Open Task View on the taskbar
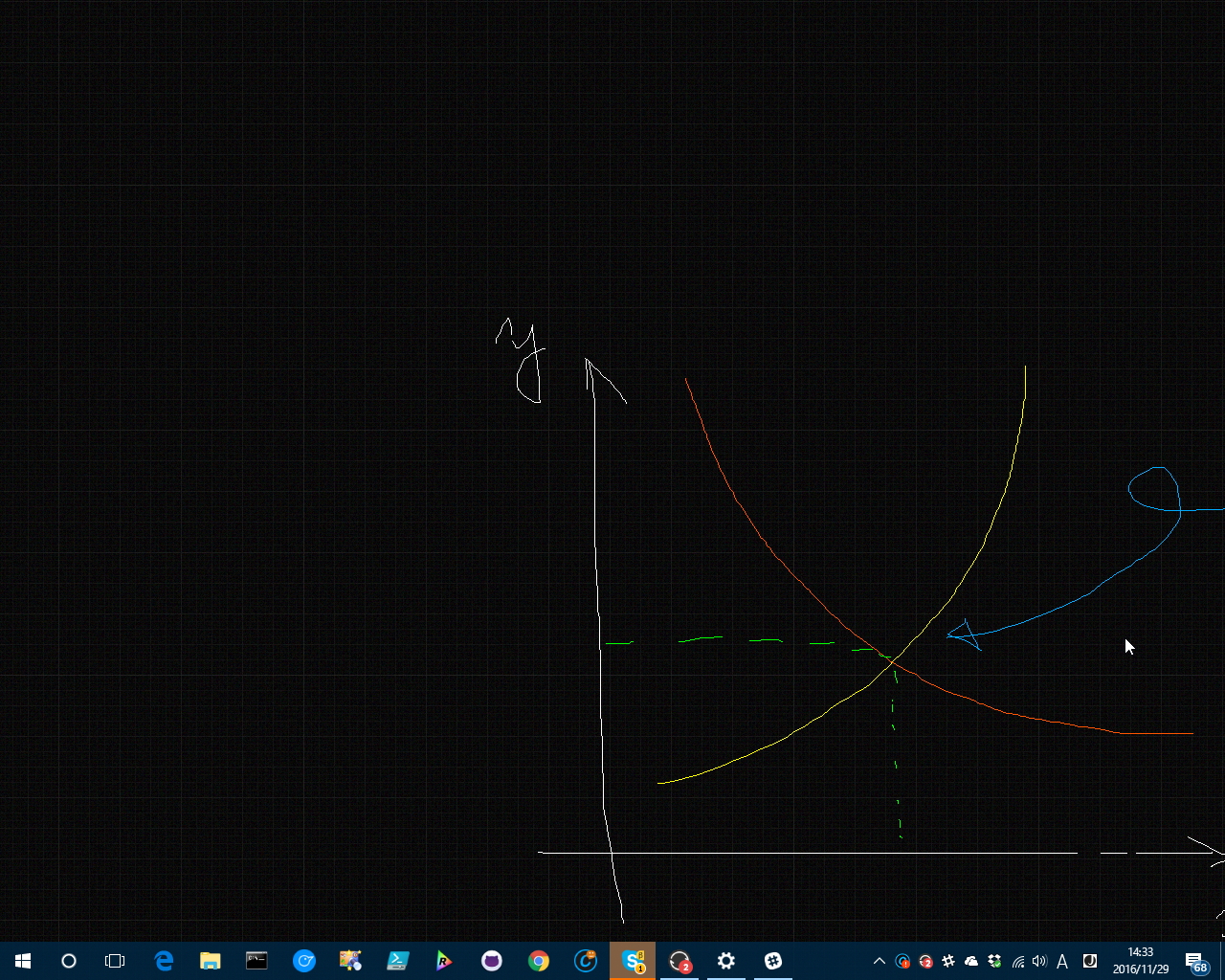The height and width of the screenshot is (980, 1225). [x=115, y=961]
